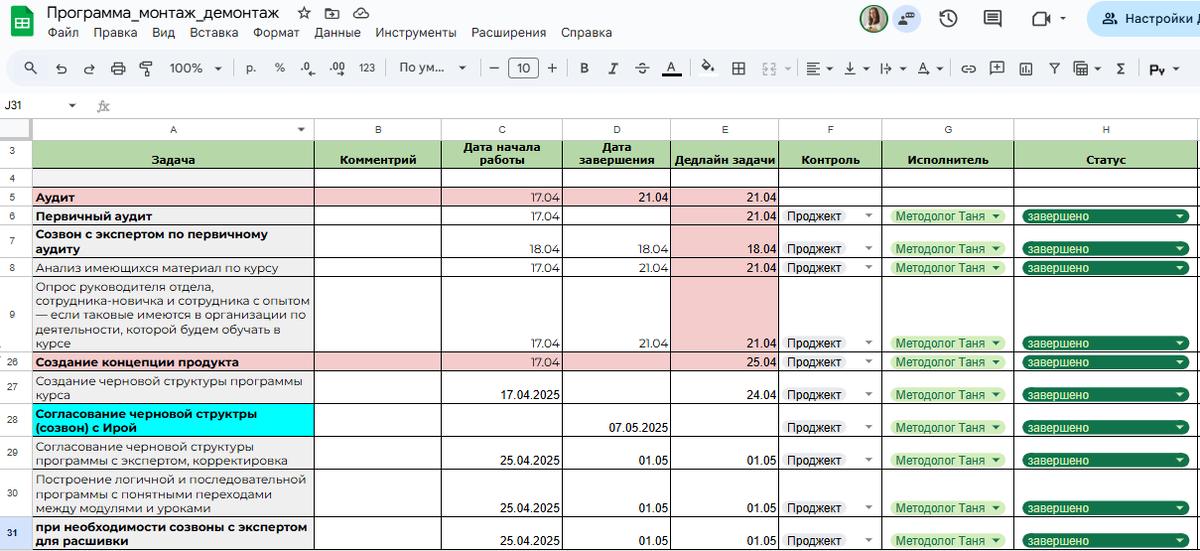Click the Настройки Доступа share button

pos(1145,18)
